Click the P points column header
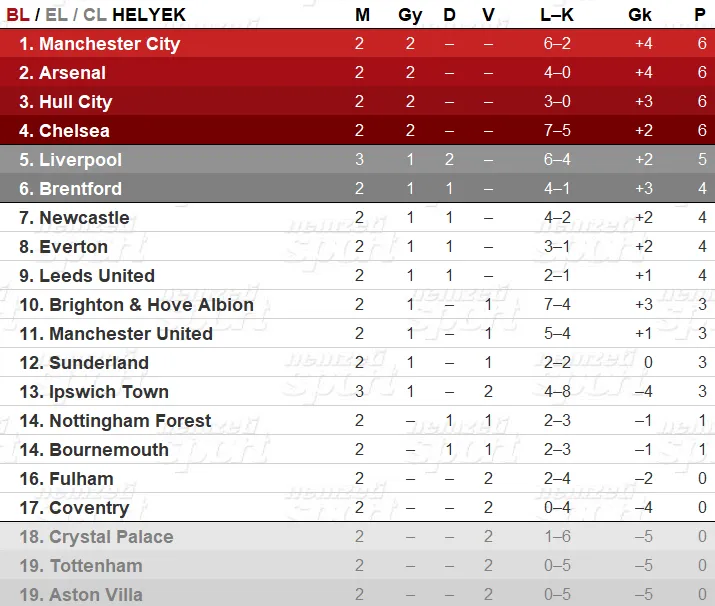The width and height of the screenshot is (715, 606). pos(700,15)
